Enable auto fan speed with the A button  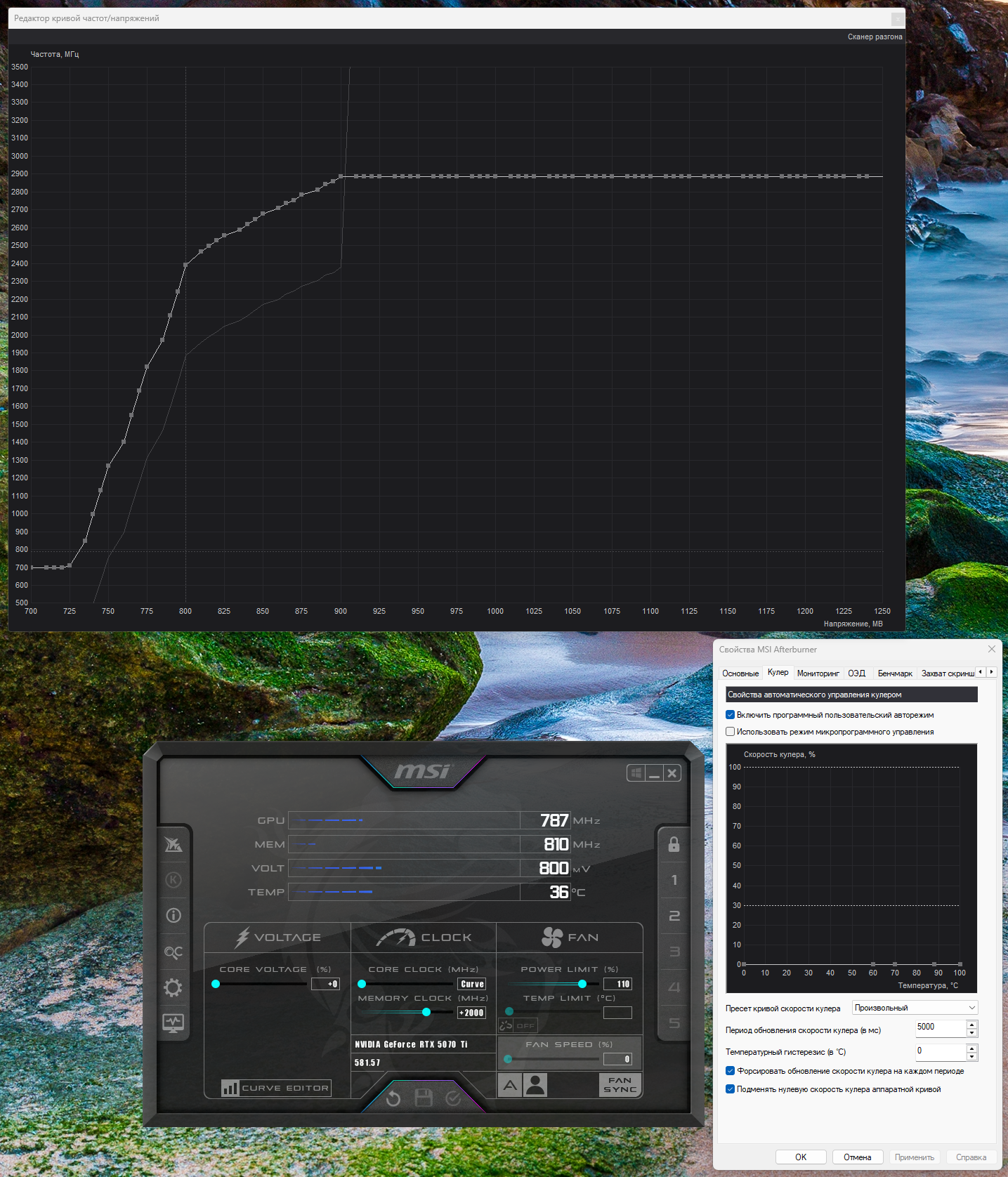510,1085
